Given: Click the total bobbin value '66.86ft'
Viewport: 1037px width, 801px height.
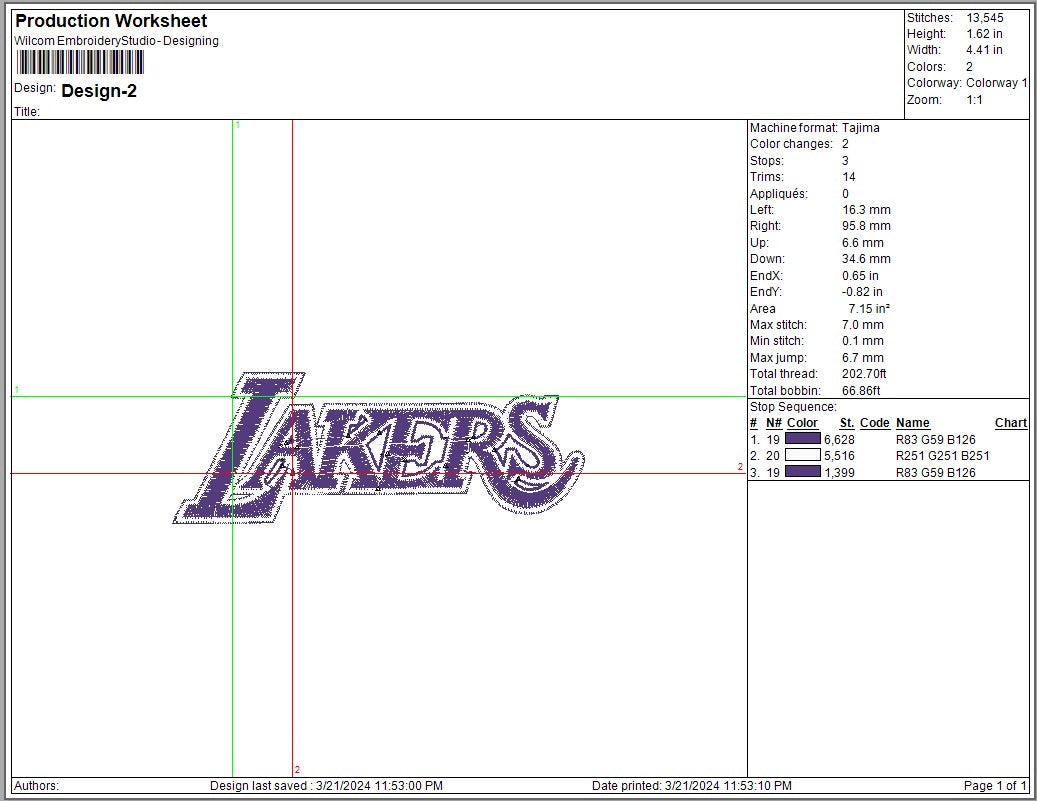Looking at the screenshot, I should click(861, 391).
